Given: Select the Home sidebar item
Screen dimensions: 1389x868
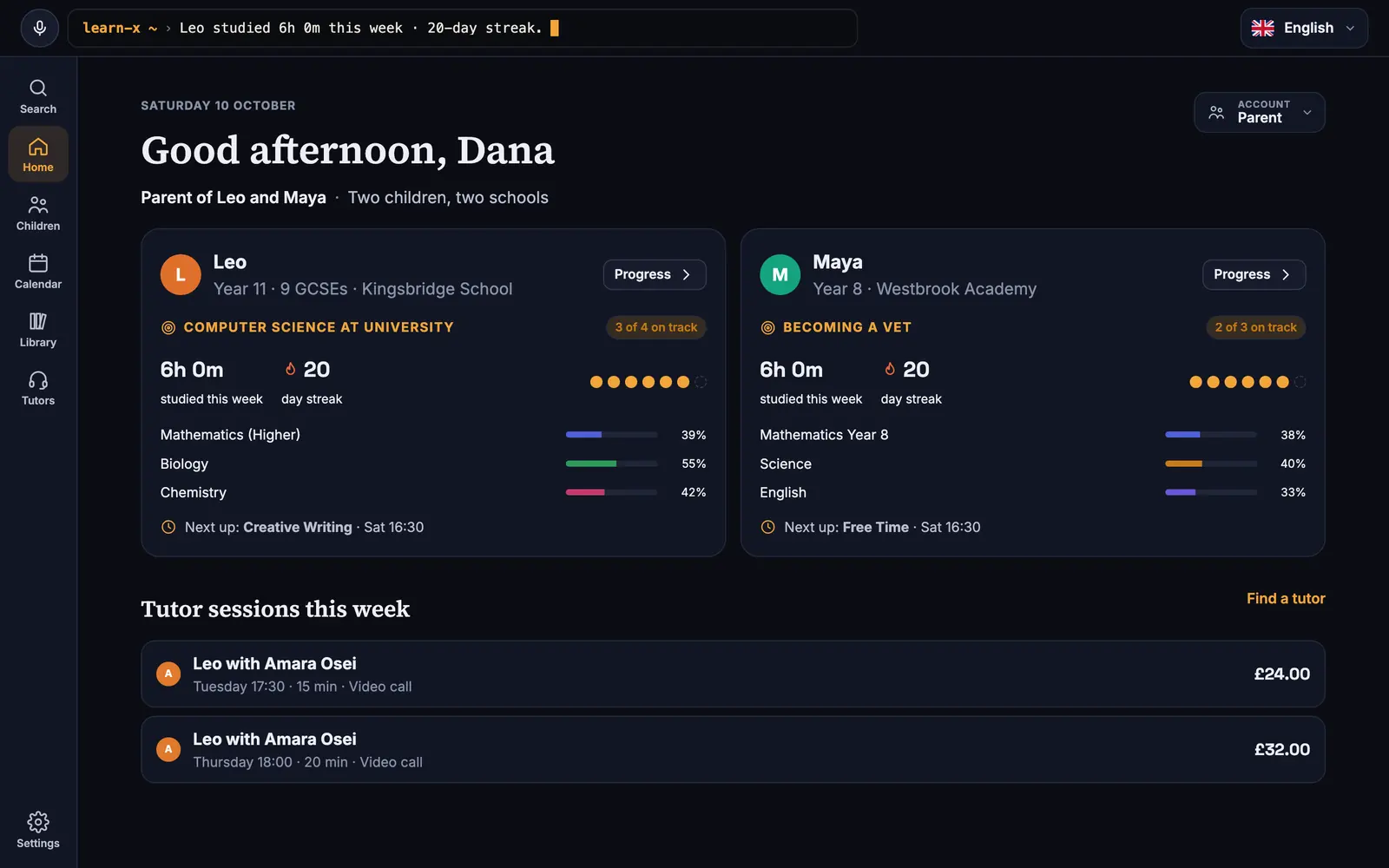Looking at the screenshot, I should pos(38,155).
